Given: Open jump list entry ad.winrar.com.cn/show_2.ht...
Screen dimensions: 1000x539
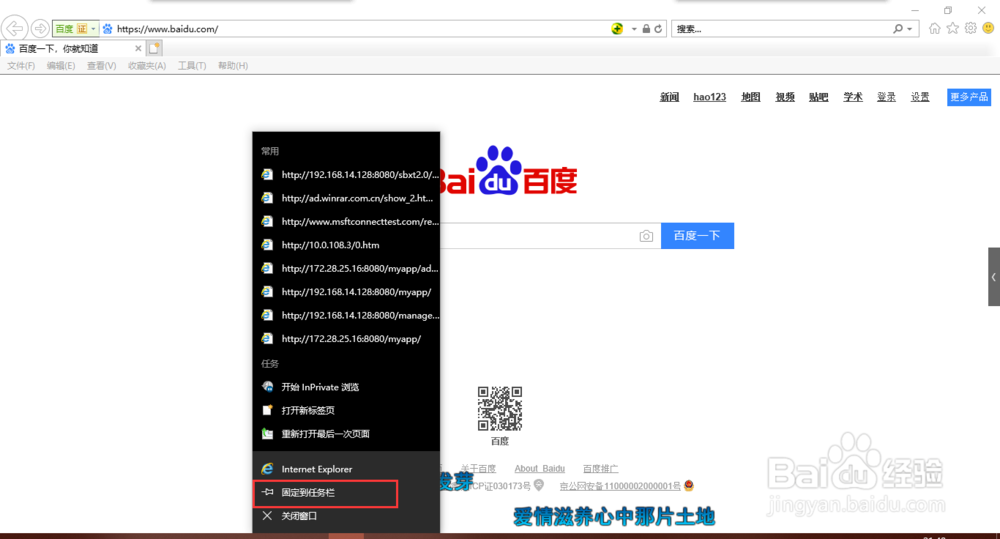Looking at the screenshot, I should click(346, 198).
